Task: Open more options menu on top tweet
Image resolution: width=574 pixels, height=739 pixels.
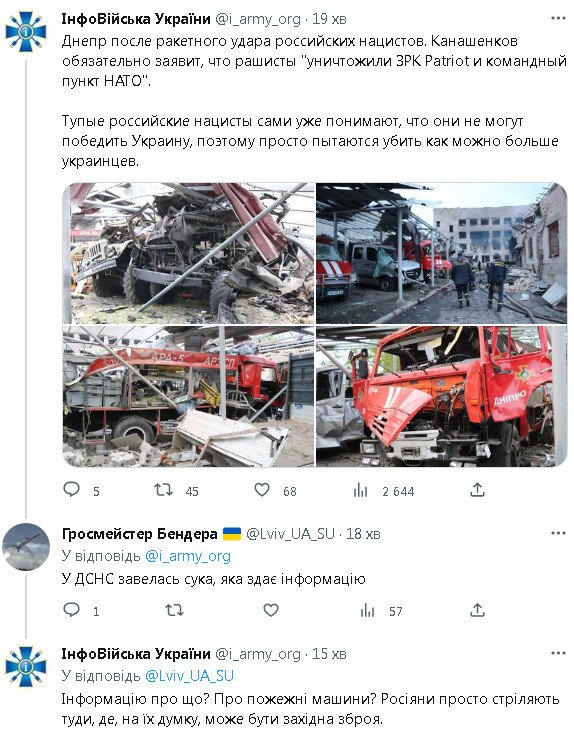Action: 558,18
